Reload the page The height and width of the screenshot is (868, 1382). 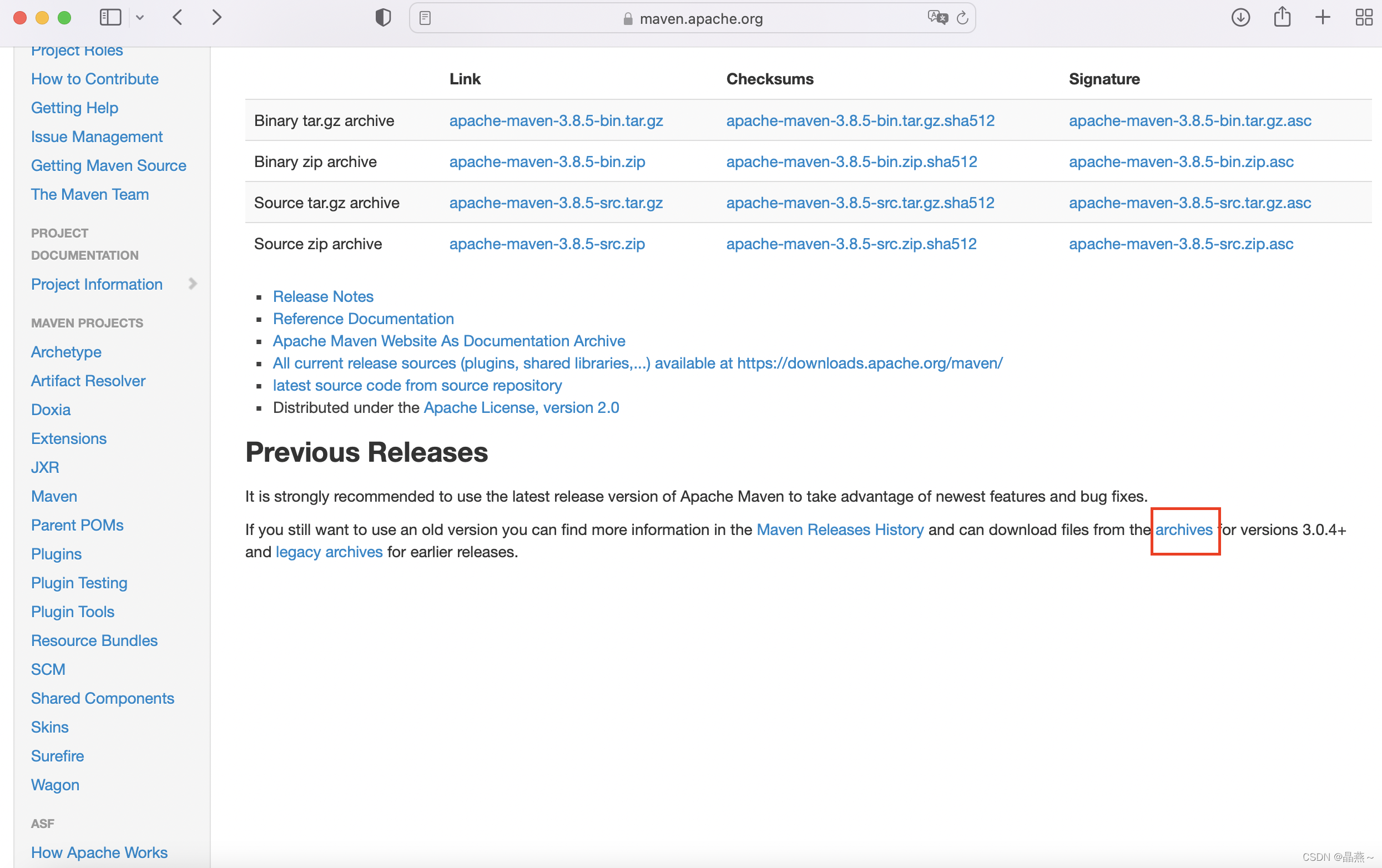coord(963,18)
